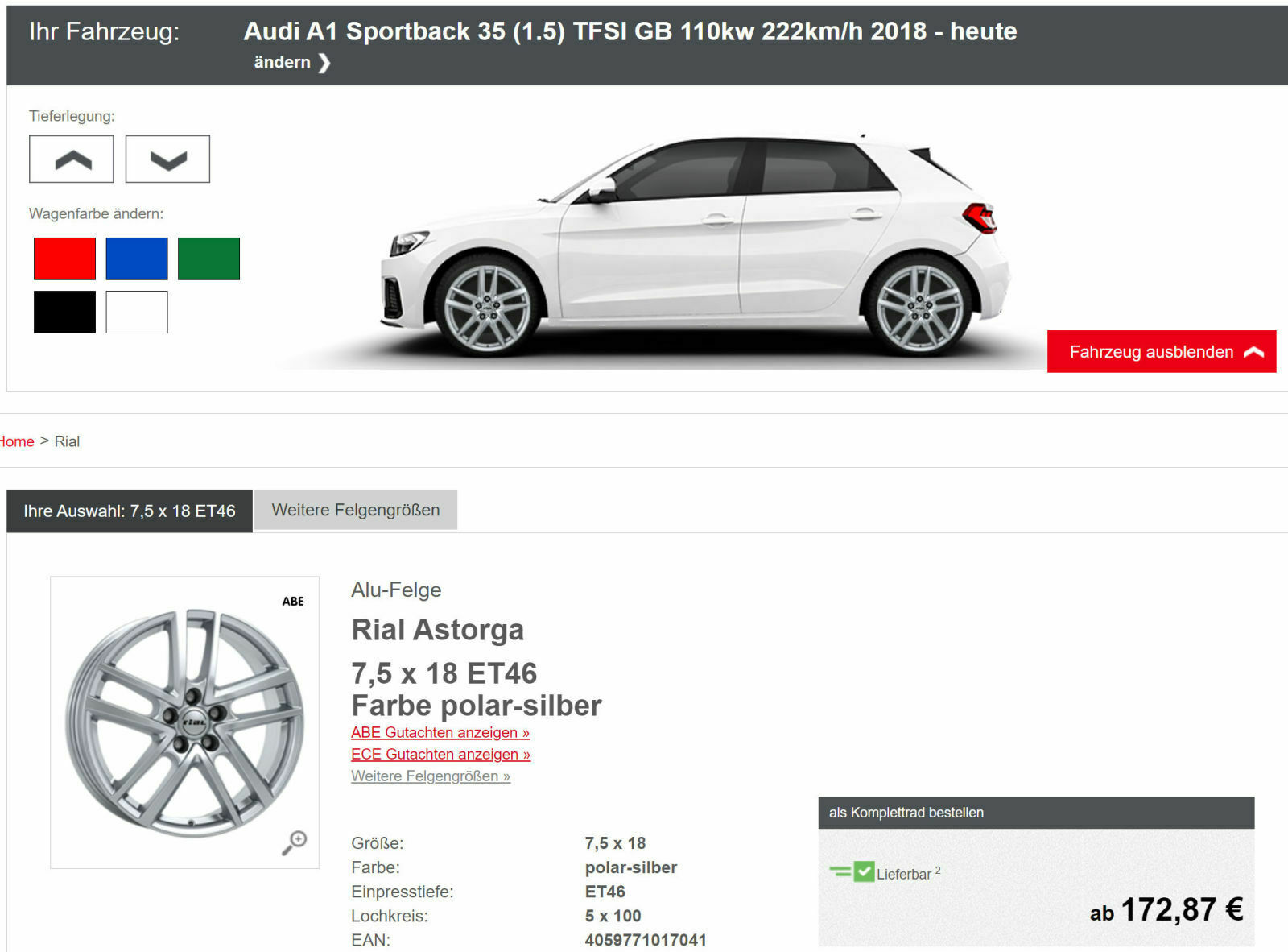Change car color to green
The image size is (1288, 952).
tap(208, 258)
